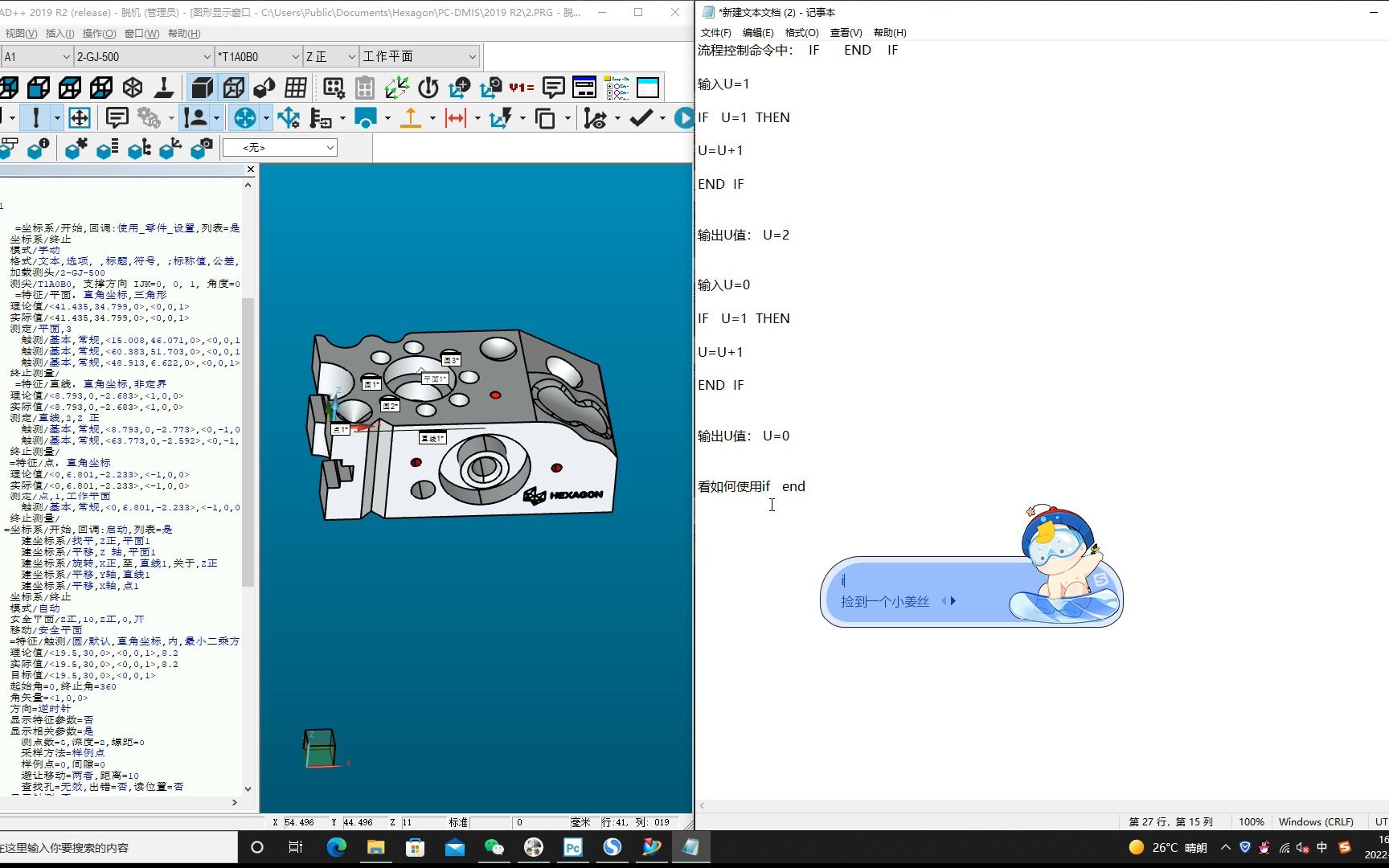Click the grey clipboard grid icon
This screenshot has width=1389, height=868.
(365, 87)
